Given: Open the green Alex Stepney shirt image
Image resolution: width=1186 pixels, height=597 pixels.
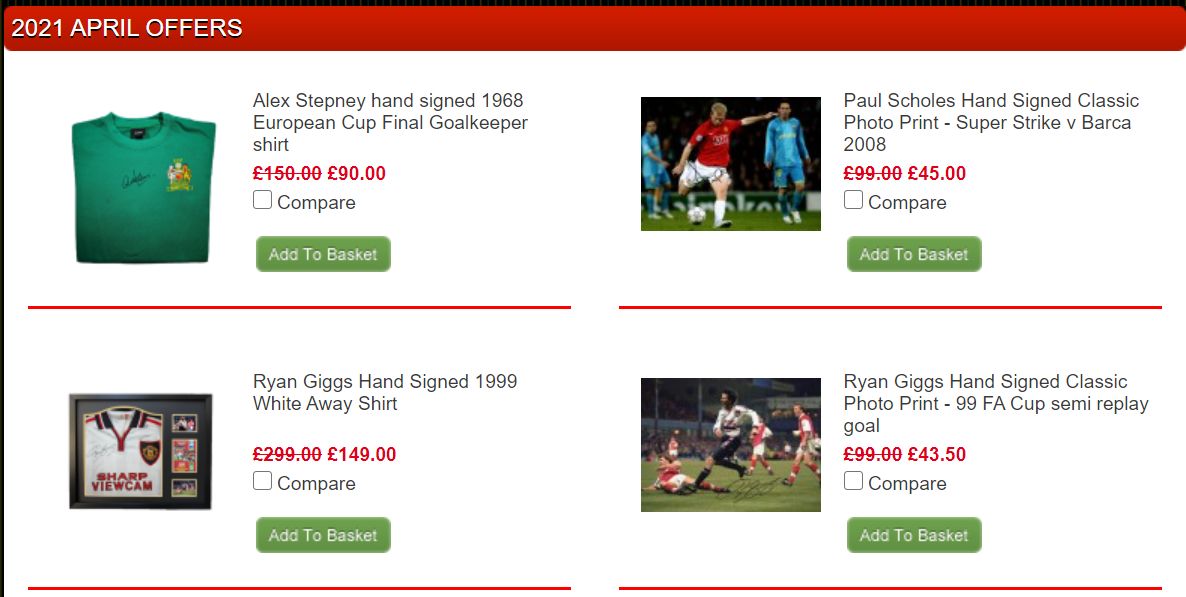Looking at the screenshot, I should pos(144,188).
